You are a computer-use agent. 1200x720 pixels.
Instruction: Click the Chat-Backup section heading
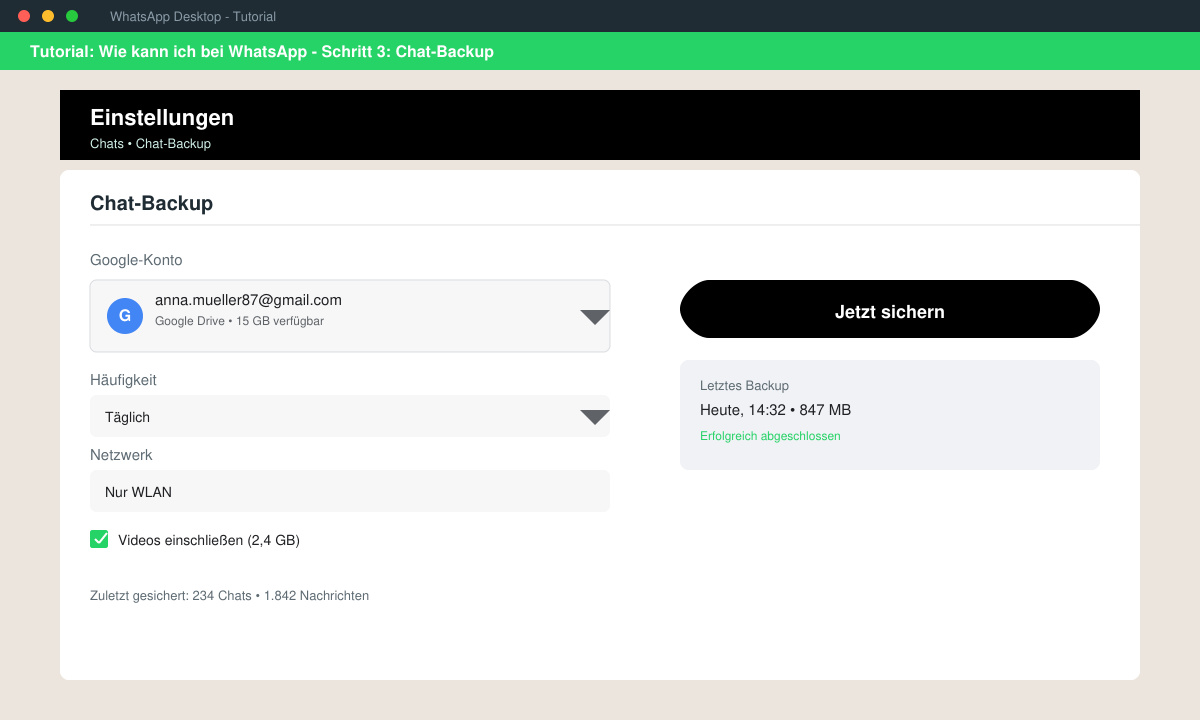pos(151,203)
